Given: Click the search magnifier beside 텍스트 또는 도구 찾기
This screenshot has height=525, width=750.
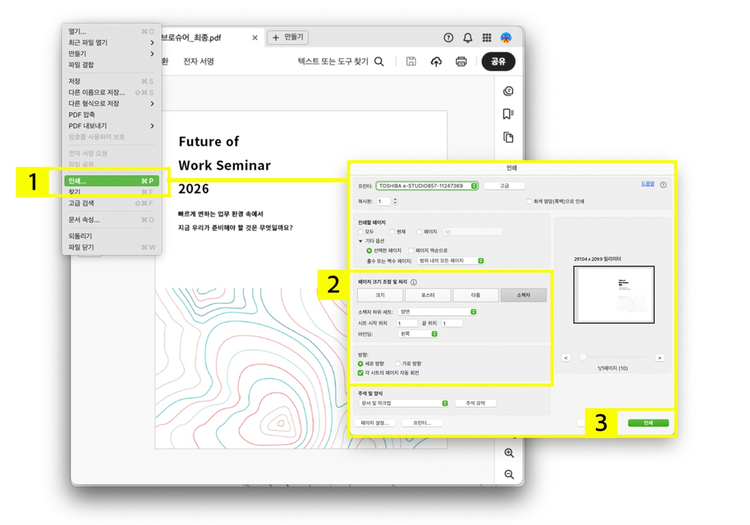Looking at the screenshot, I should pyautogui.click(x=379, y=61).
